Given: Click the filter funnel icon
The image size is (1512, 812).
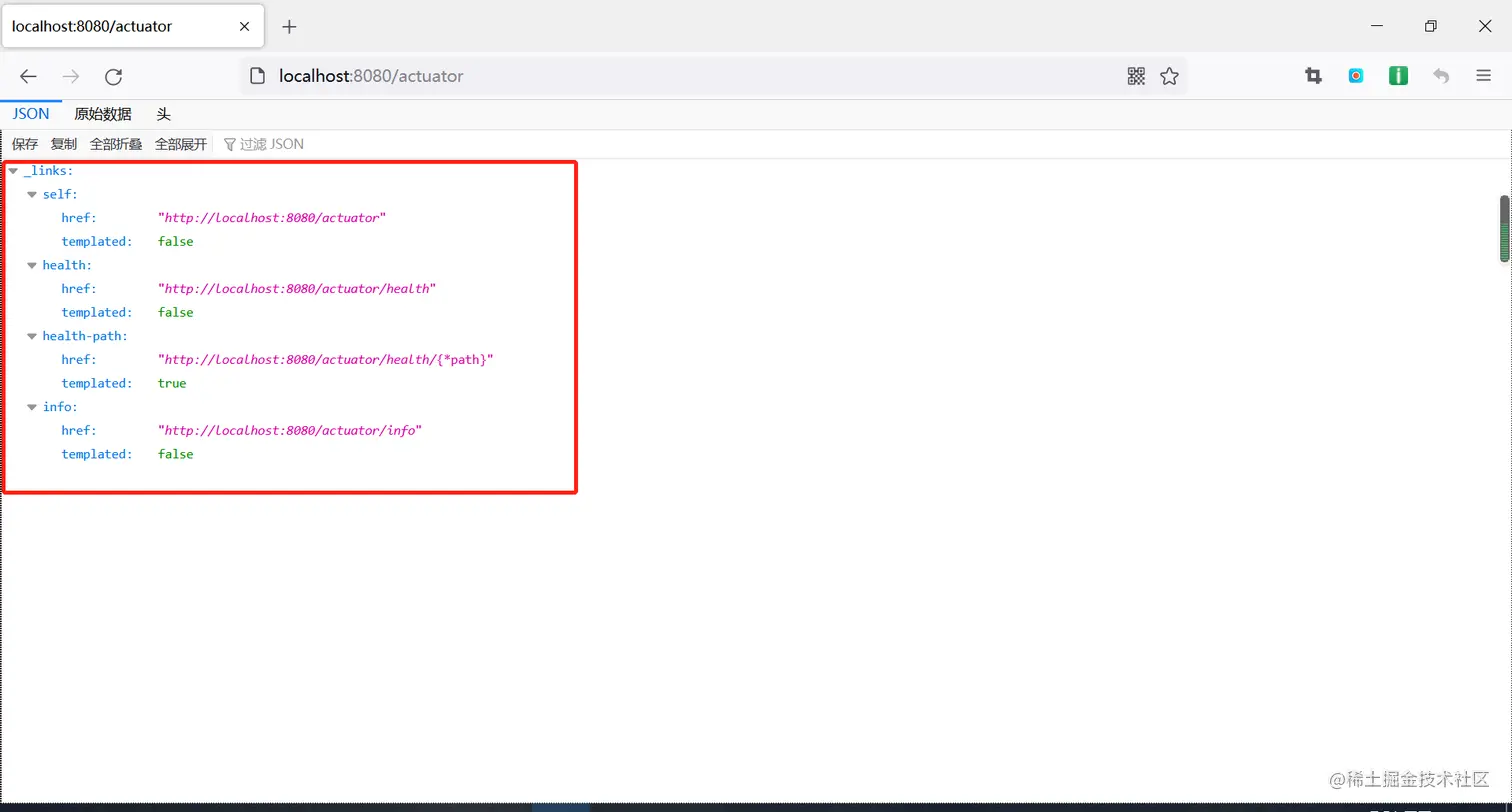Looking at the screenshot, I should tap(230, 144).
